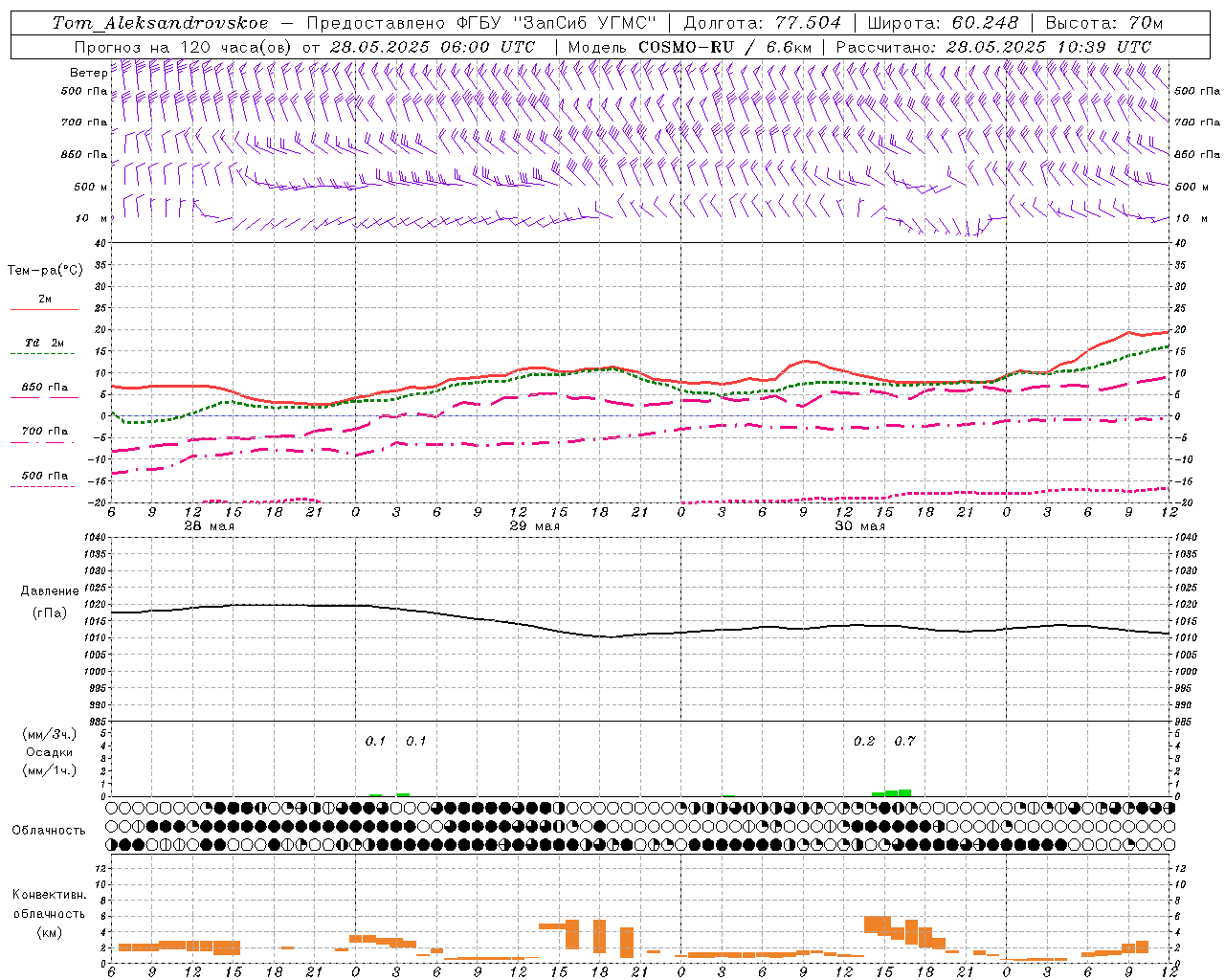Click the 0.7 precipitation amount value

(904, 742)
